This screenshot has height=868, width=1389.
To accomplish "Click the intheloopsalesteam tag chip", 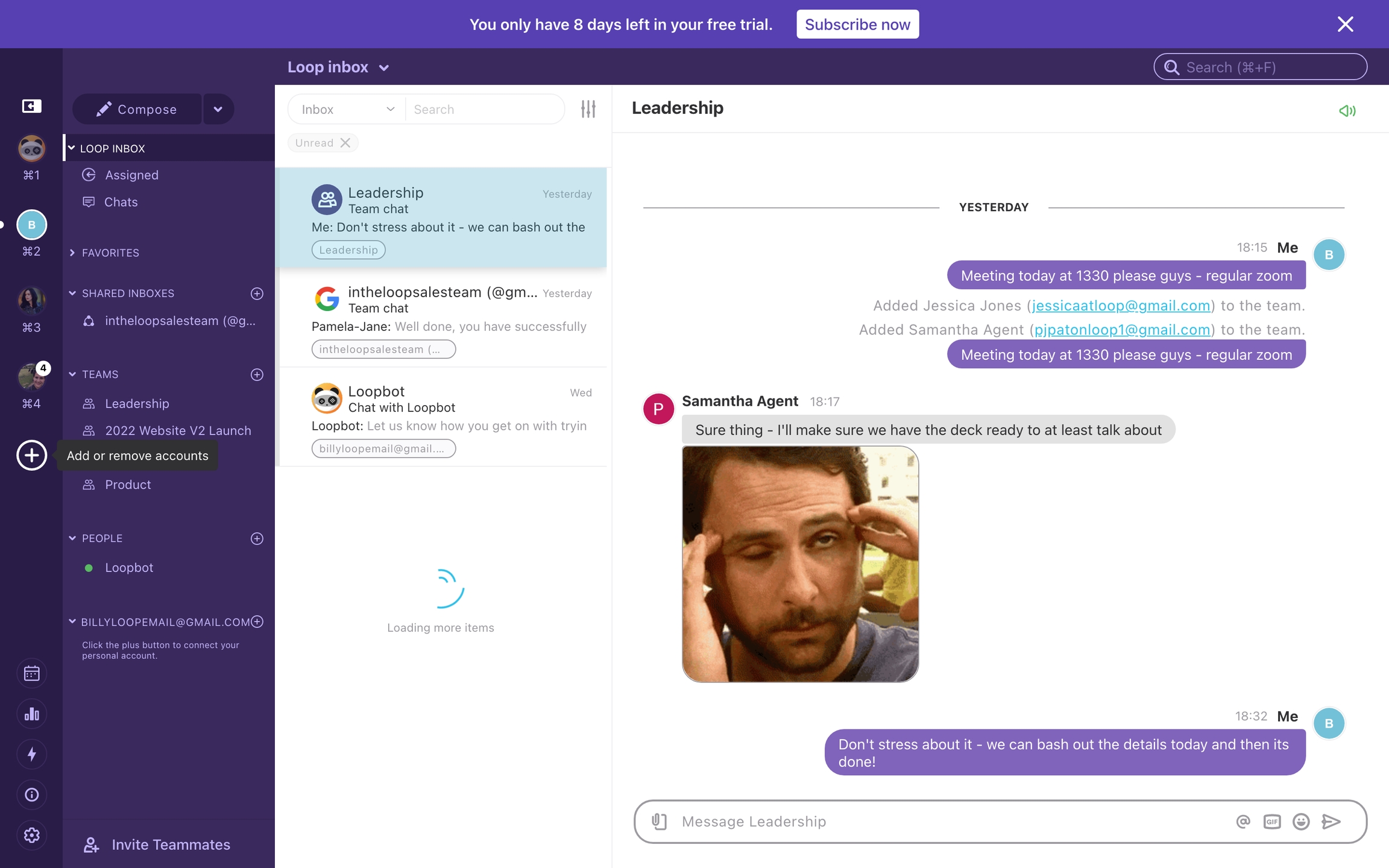I will tap(383, 349).
